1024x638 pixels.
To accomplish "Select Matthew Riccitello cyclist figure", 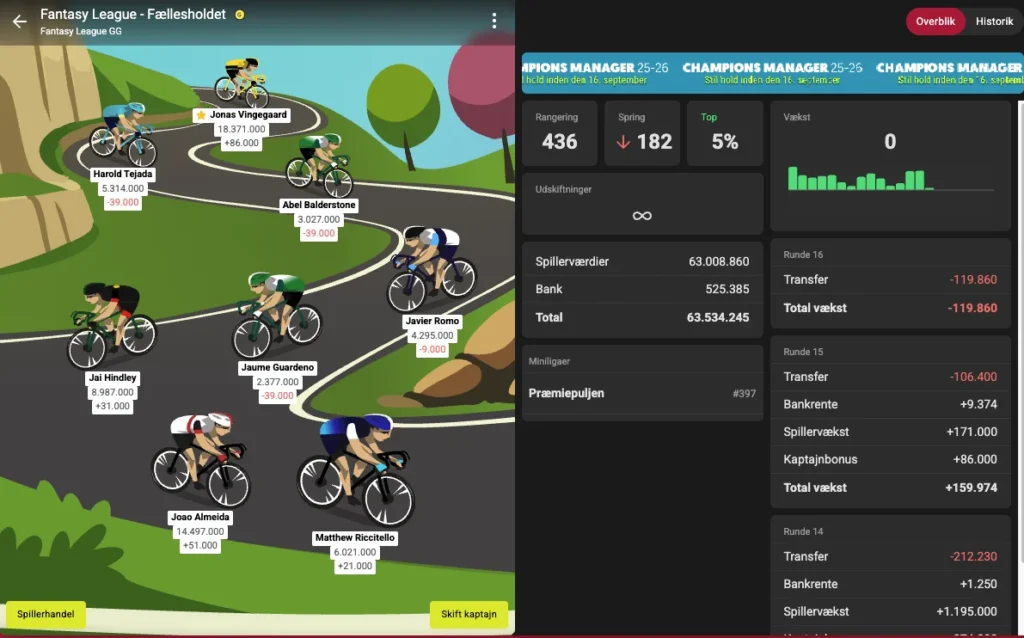I will 356,471.
